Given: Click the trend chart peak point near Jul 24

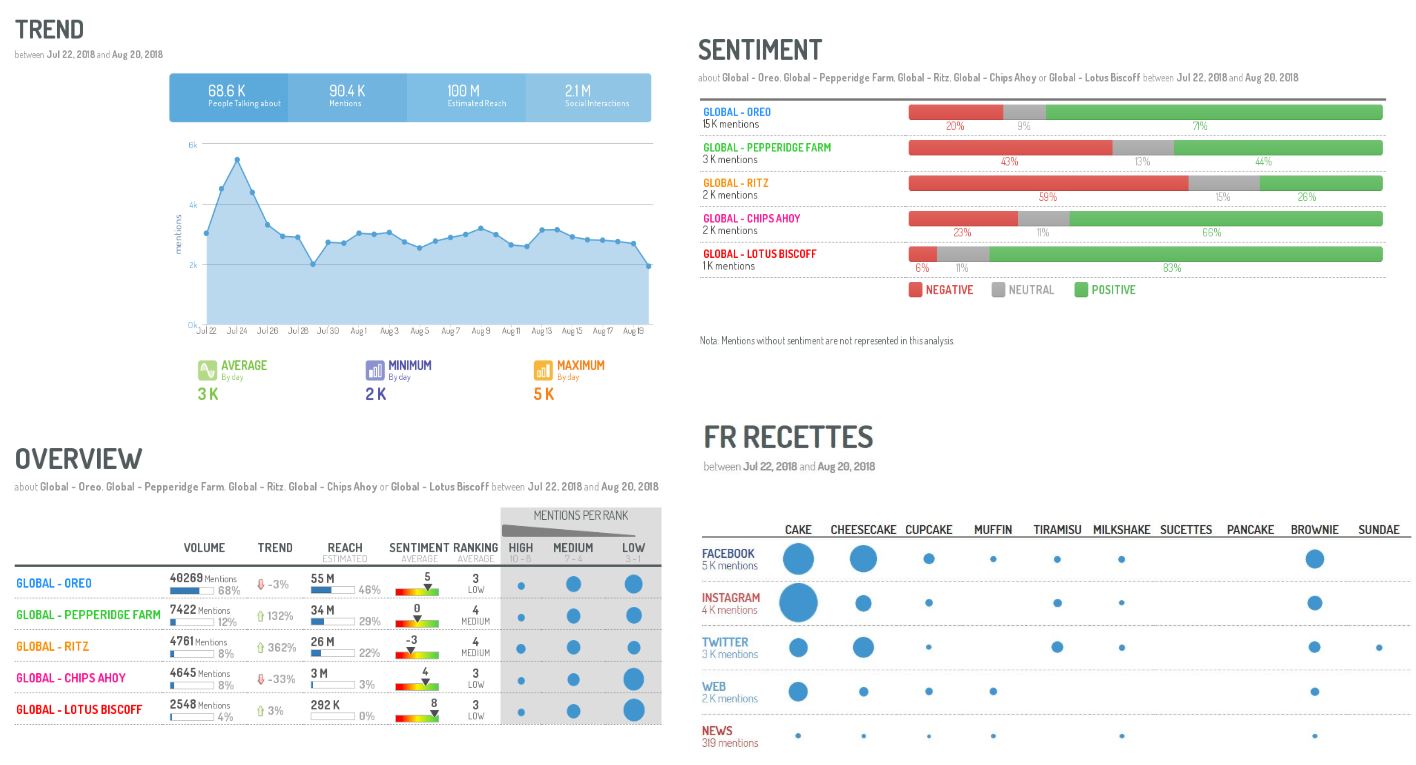Looking at the screenshot, I should [237, 159].
